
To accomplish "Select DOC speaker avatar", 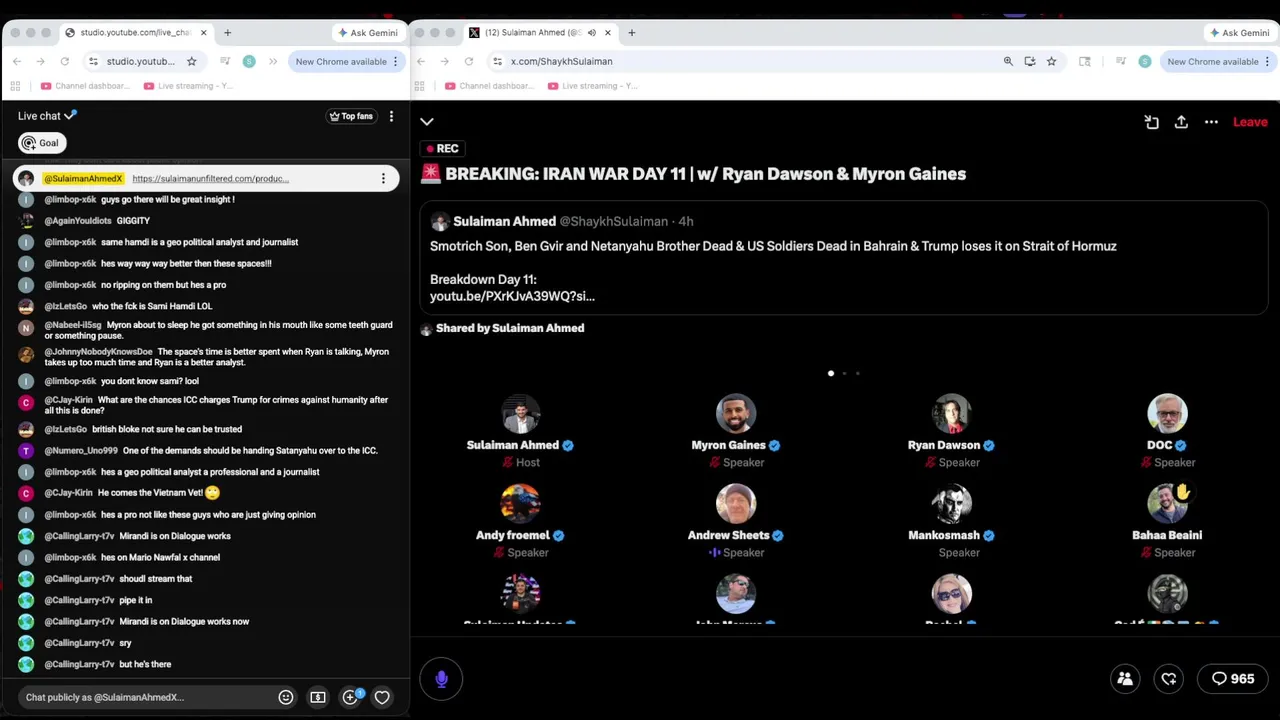I will pos(1167,413).
